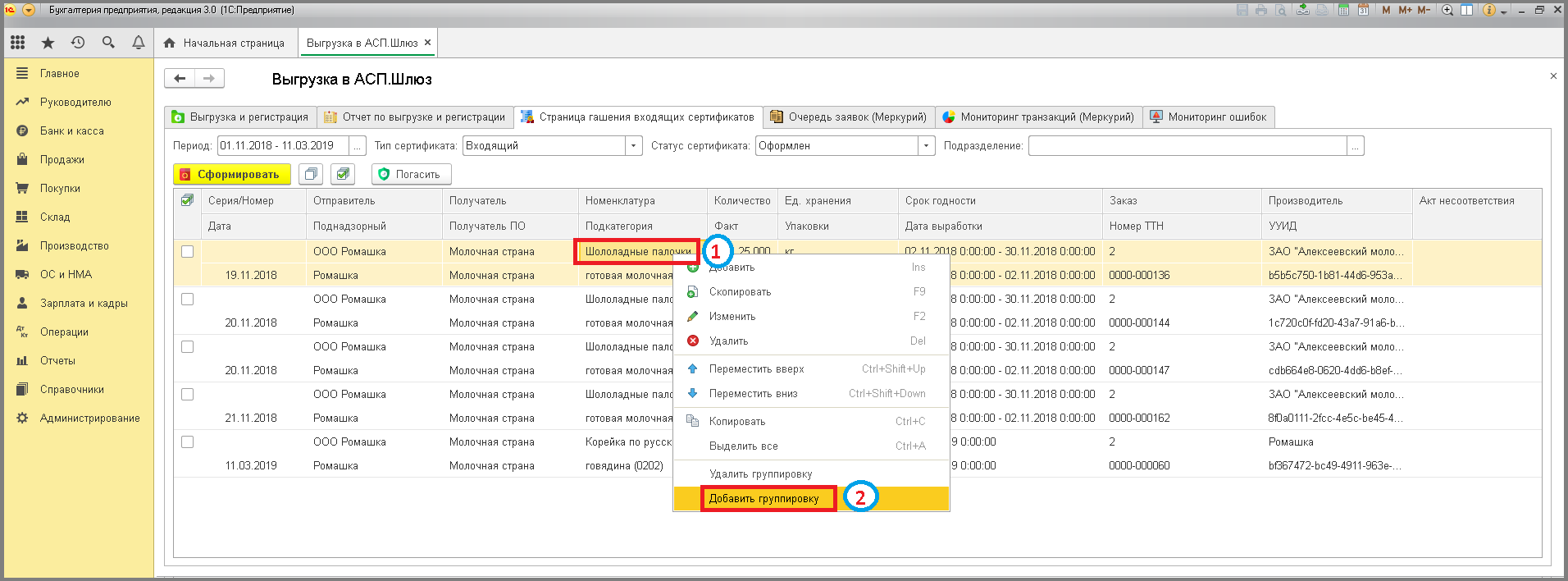Screen dimensions: 1568x581
Task: Open the period picker ellipsis button
Action: point(358,146)
